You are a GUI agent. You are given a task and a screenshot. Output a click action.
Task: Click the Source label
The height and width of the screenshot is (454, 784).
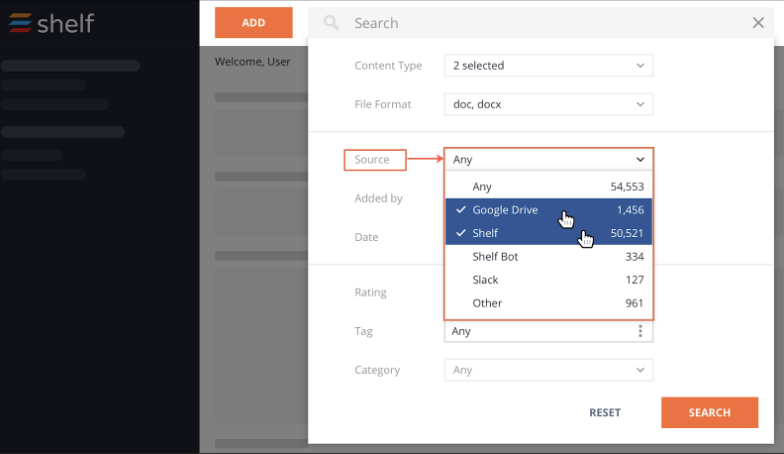pyautogui.click(x=372, y=160)
